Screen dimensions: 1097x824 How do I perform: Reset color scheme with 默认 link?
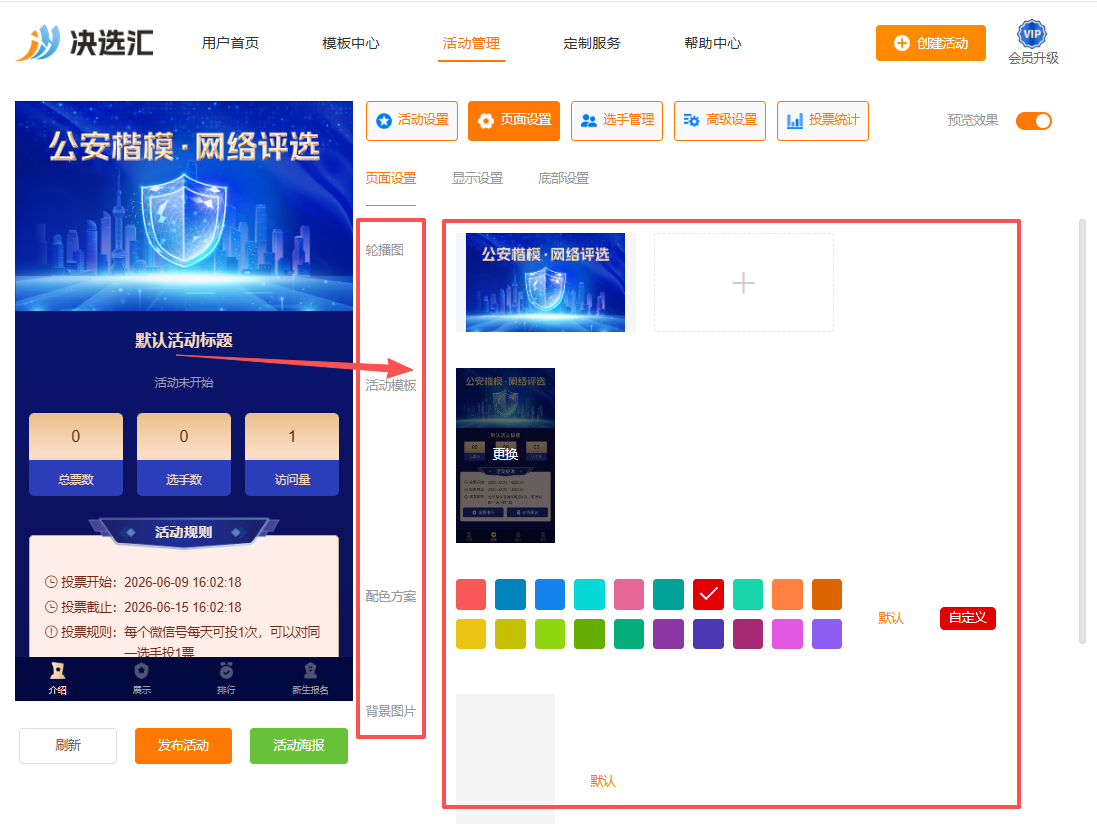pos(891,618)
